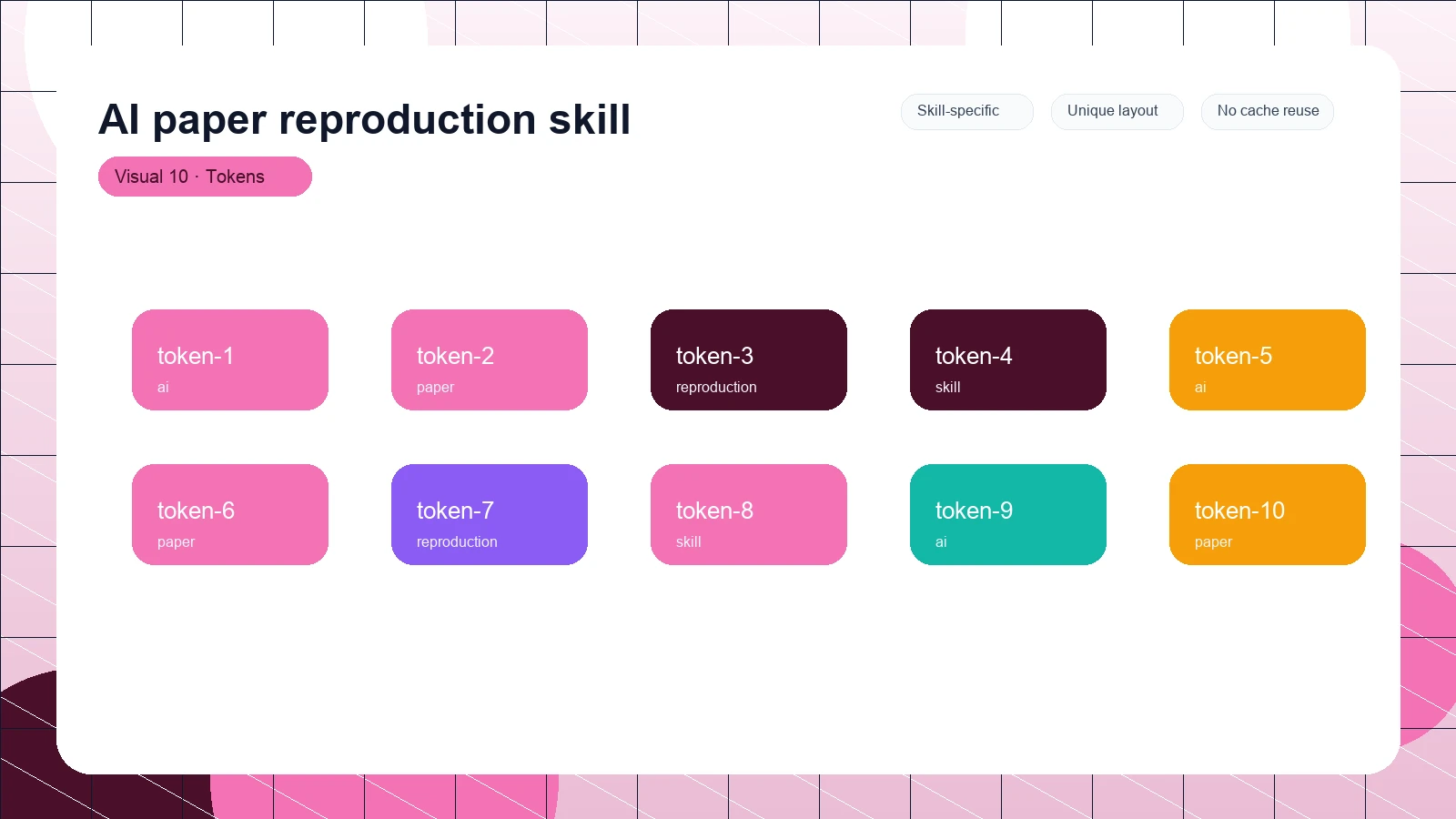Click the No cache reuse tag
This screenshot has width=1456, height=819.
[1268, 111]
